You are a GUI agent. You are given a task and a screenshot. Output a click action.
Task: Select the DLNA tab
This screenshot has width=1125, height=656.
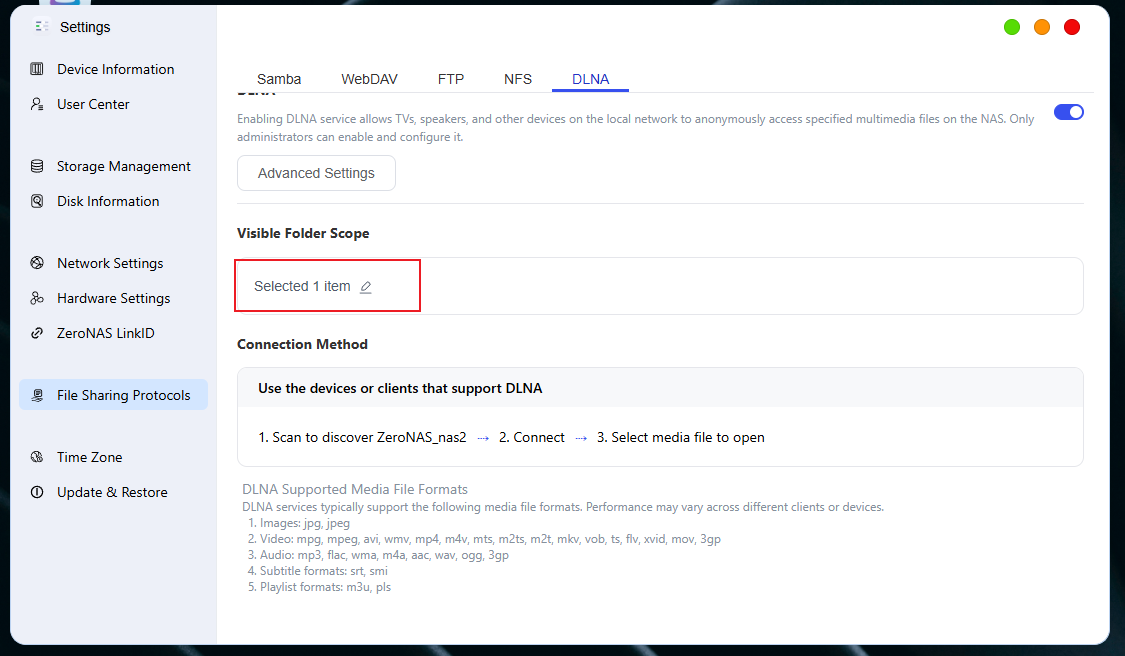pos(590,79)
